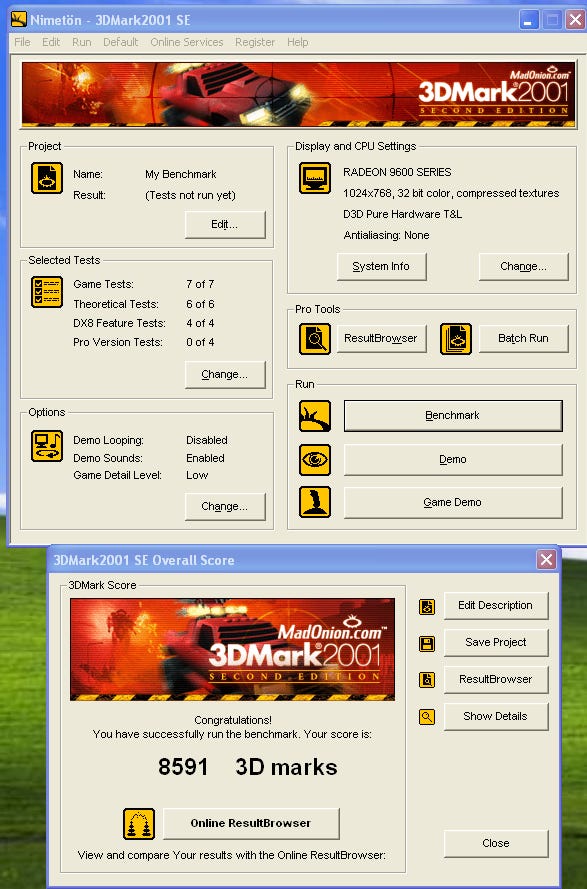
Task: Click the Online ResultBrowser trees icon
Action: [x=139, y=824]
